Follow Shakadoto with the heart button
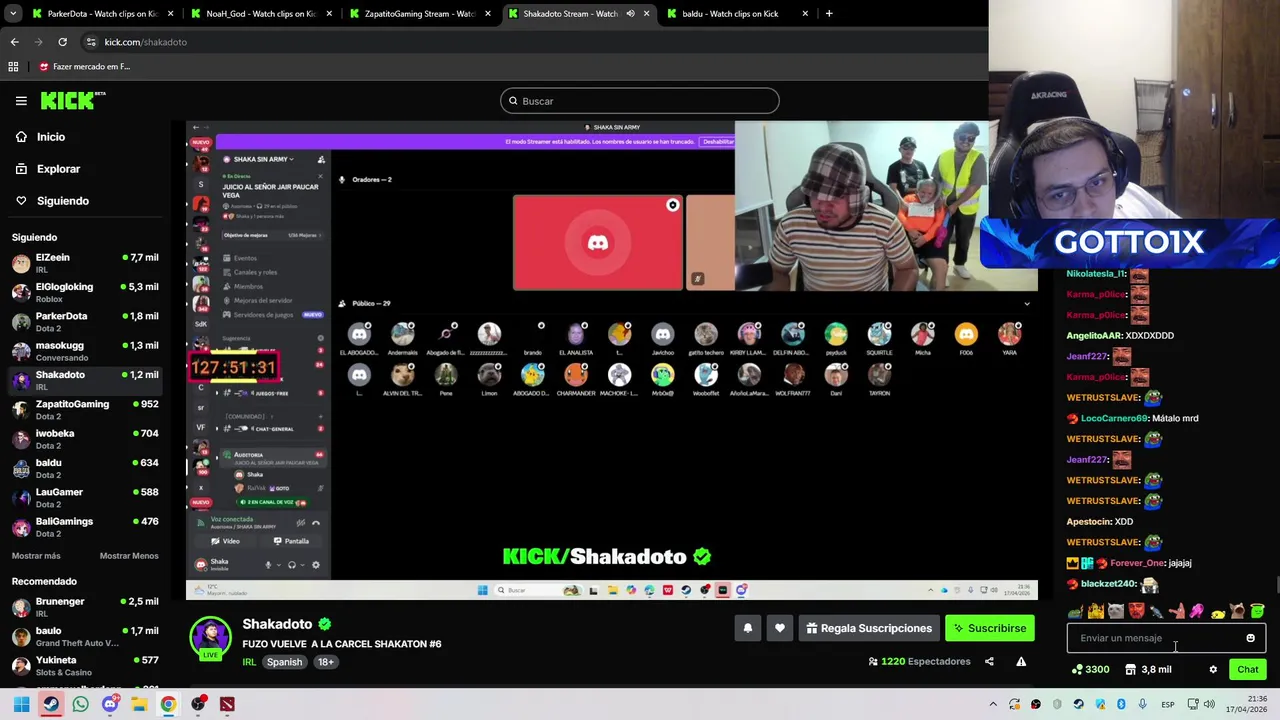Viewport: 1280px width, 720px height. coord(780,628)
